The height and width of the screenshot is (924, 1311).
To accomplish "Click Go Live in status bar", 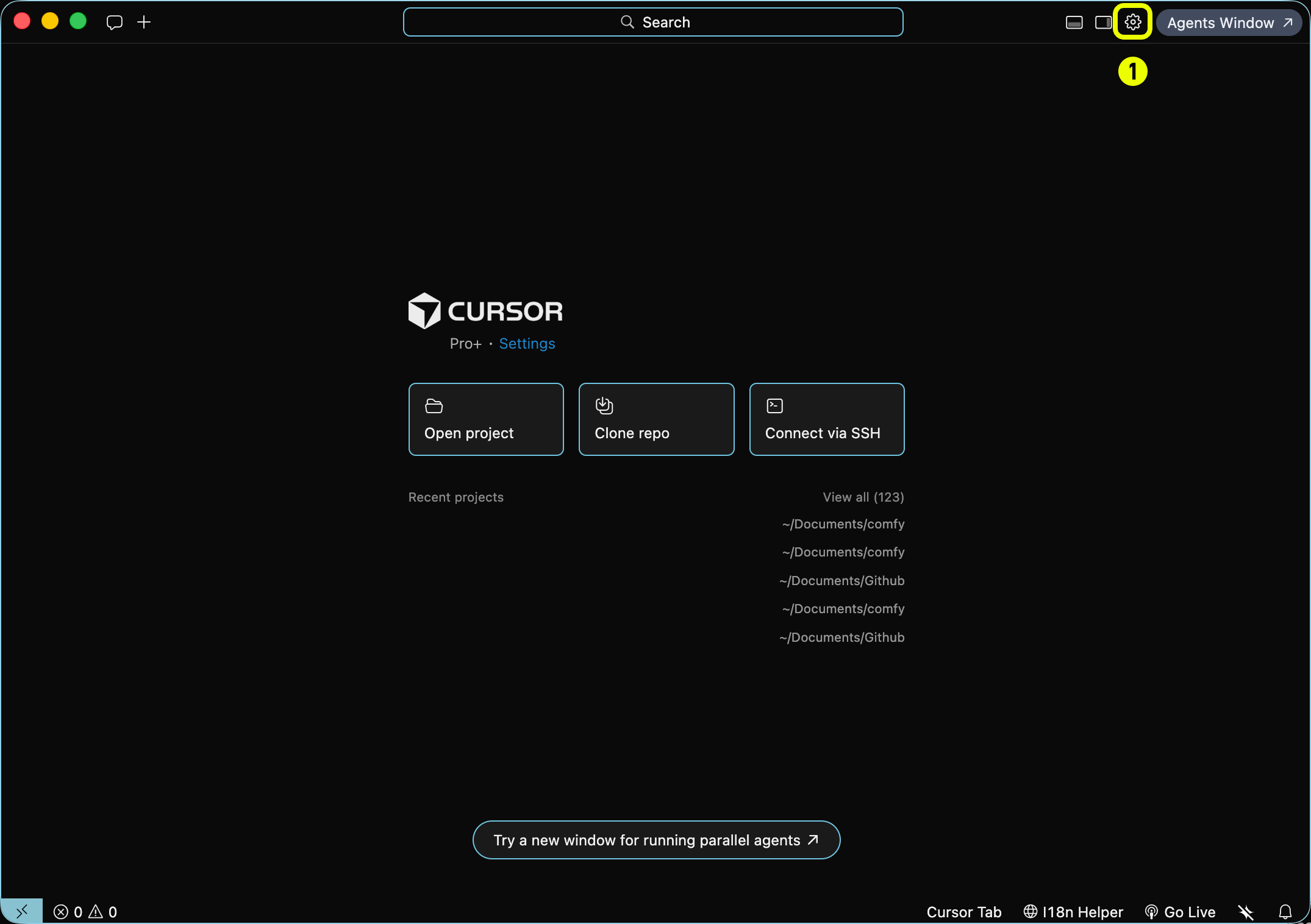I will [x=1181, y=912].
